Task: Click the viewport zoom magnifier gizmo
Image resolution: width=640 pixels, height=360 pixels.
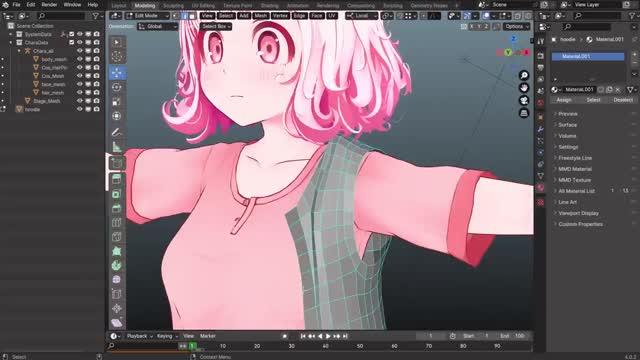Action: coord(524,75)
